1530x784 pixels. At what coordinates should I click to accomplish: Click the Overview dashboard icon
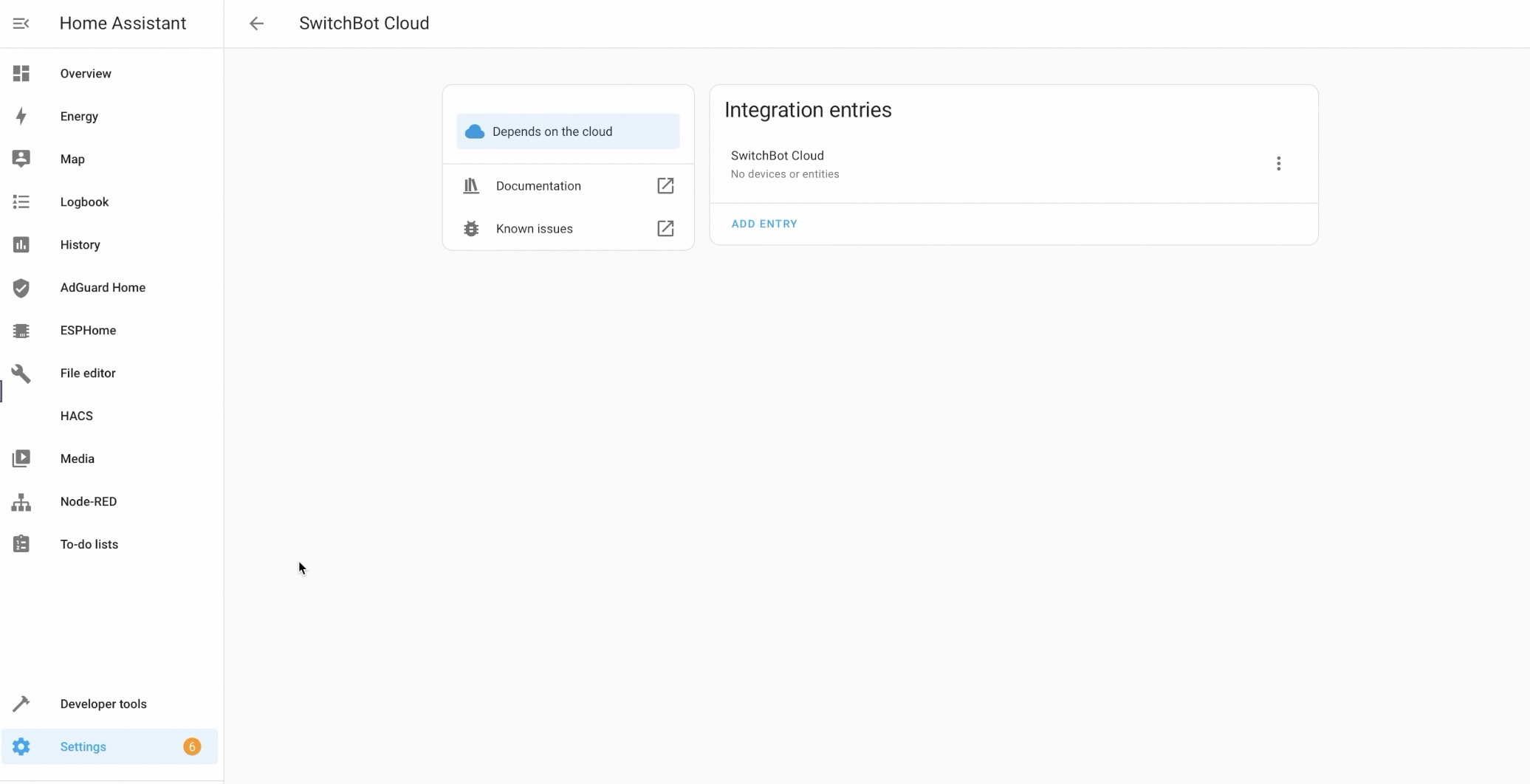click(x=21, y=74)
